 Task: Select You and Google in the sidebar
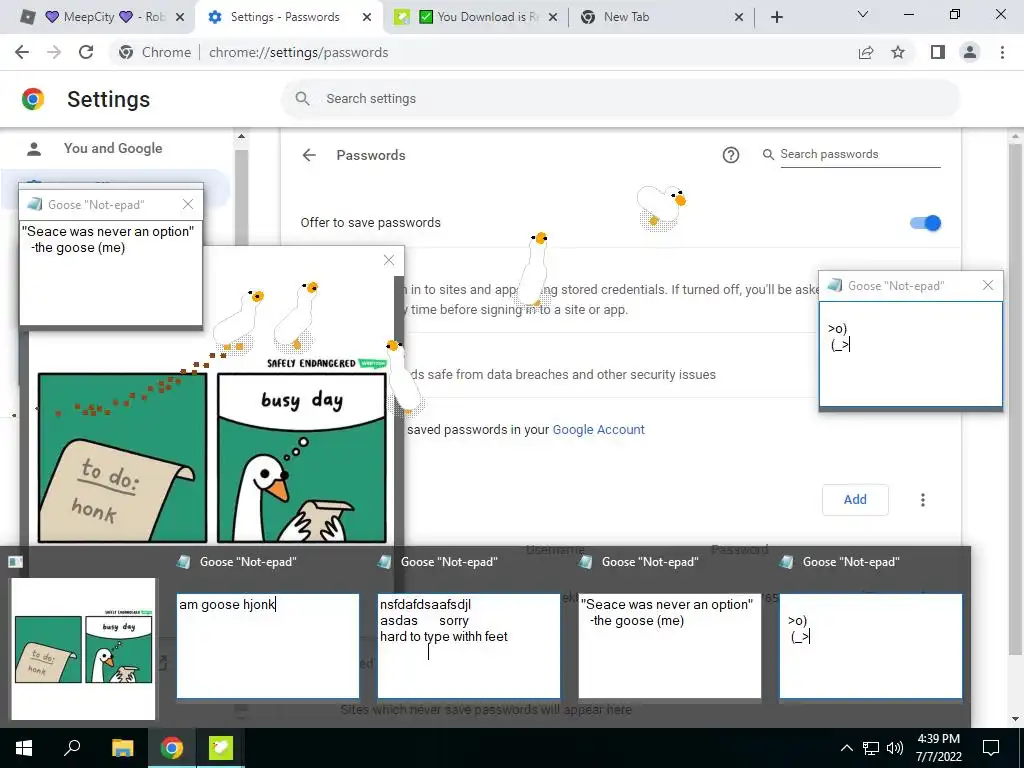pyautogui.click(x=113, y=148)
